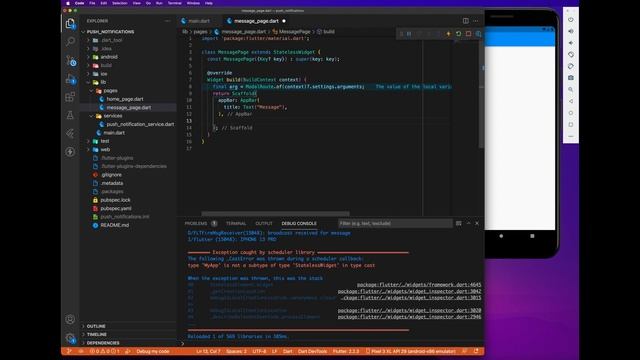Open pubspec.yaml in the explorer
This screenshot has height=360, width=640.
pos(116,208)
